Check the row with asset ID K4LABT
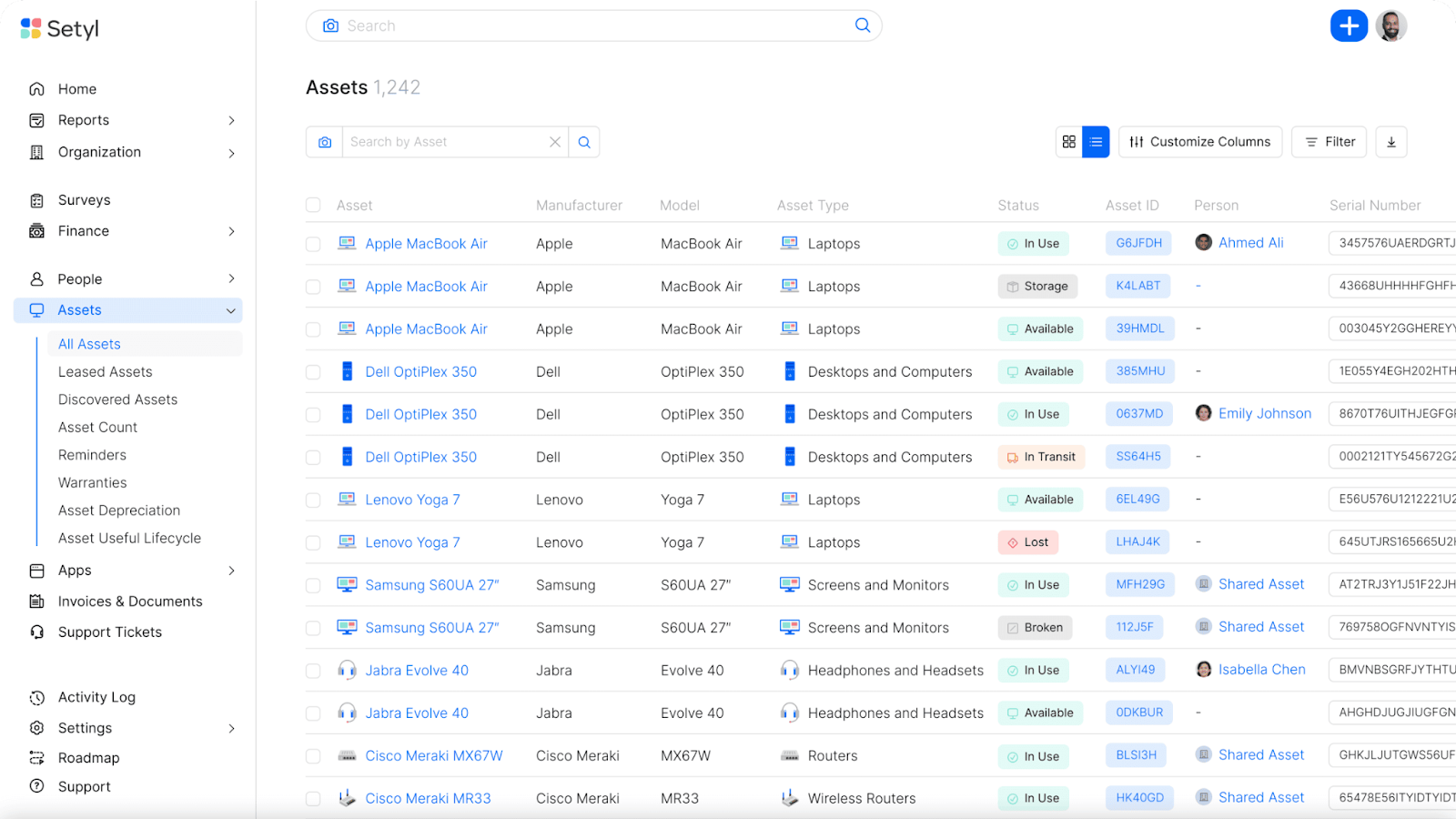Image resolution: width=1456 pixels, height=819 pixels. coord(313,287)
